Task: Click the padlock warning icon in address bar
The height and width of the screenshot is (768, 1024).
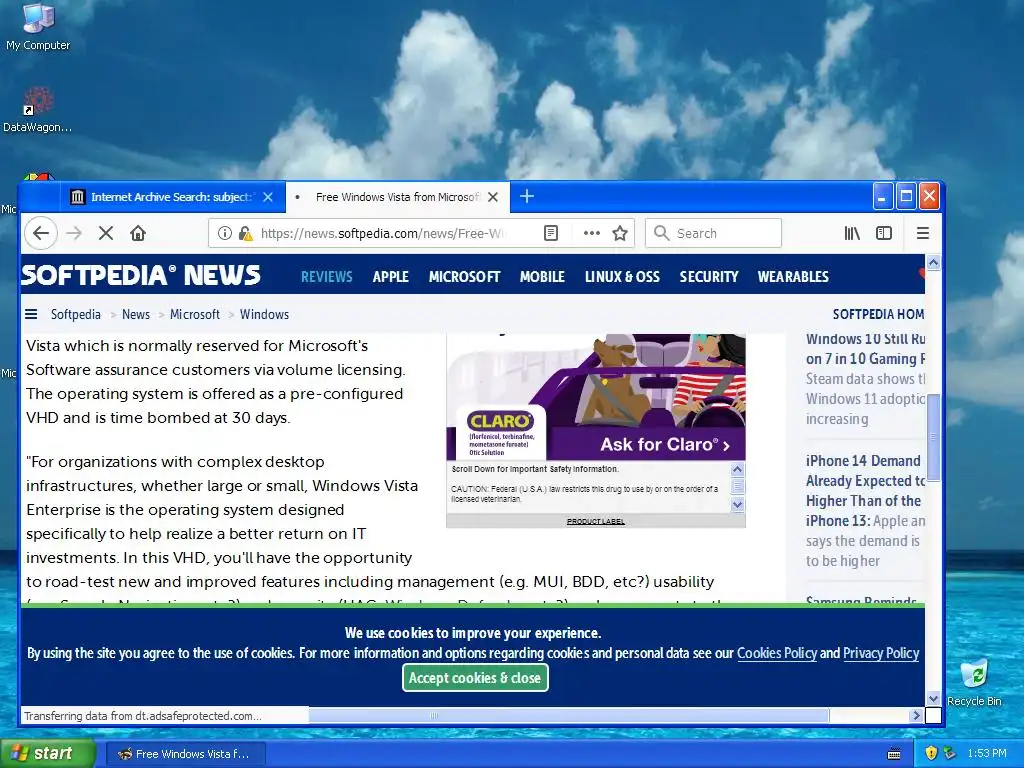Action: point(246,233)
